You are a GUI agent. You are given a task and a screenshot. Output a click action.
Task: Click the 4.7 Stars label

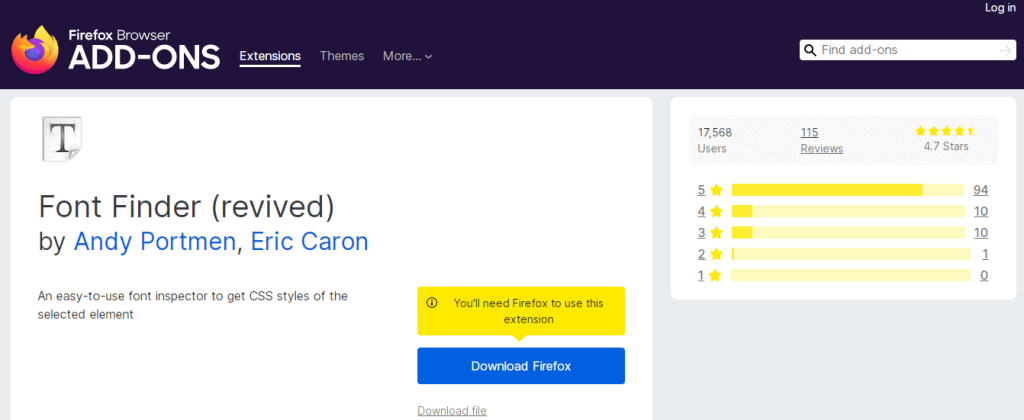946,146
